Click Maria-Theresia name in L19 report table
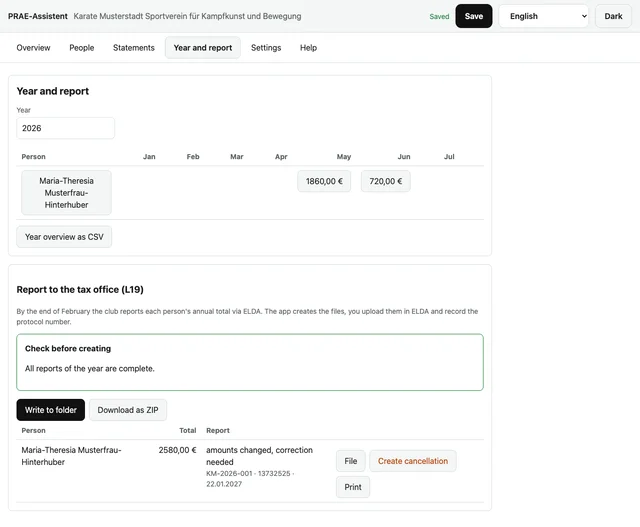The image size is (640, 527). tap(71, 456)
